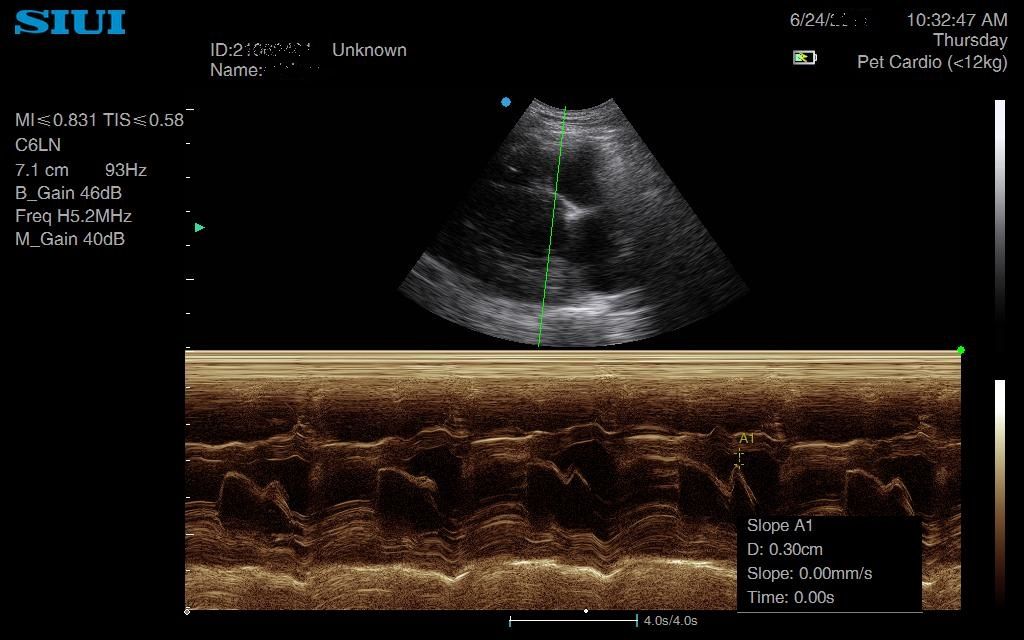1024x640 pixels.
Task: Click the 'Thursday' day label
Action: (970, 40)
